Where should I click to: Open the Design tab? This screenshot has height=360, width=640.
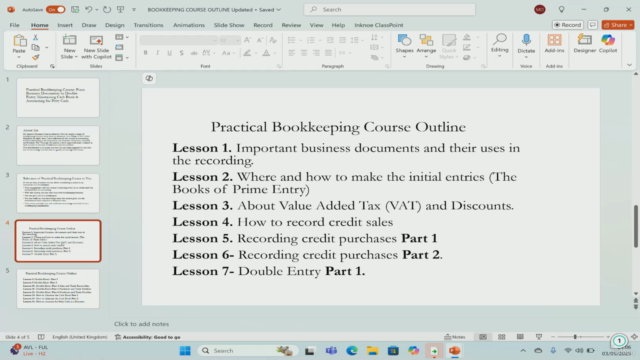click(x=115, y=25)
